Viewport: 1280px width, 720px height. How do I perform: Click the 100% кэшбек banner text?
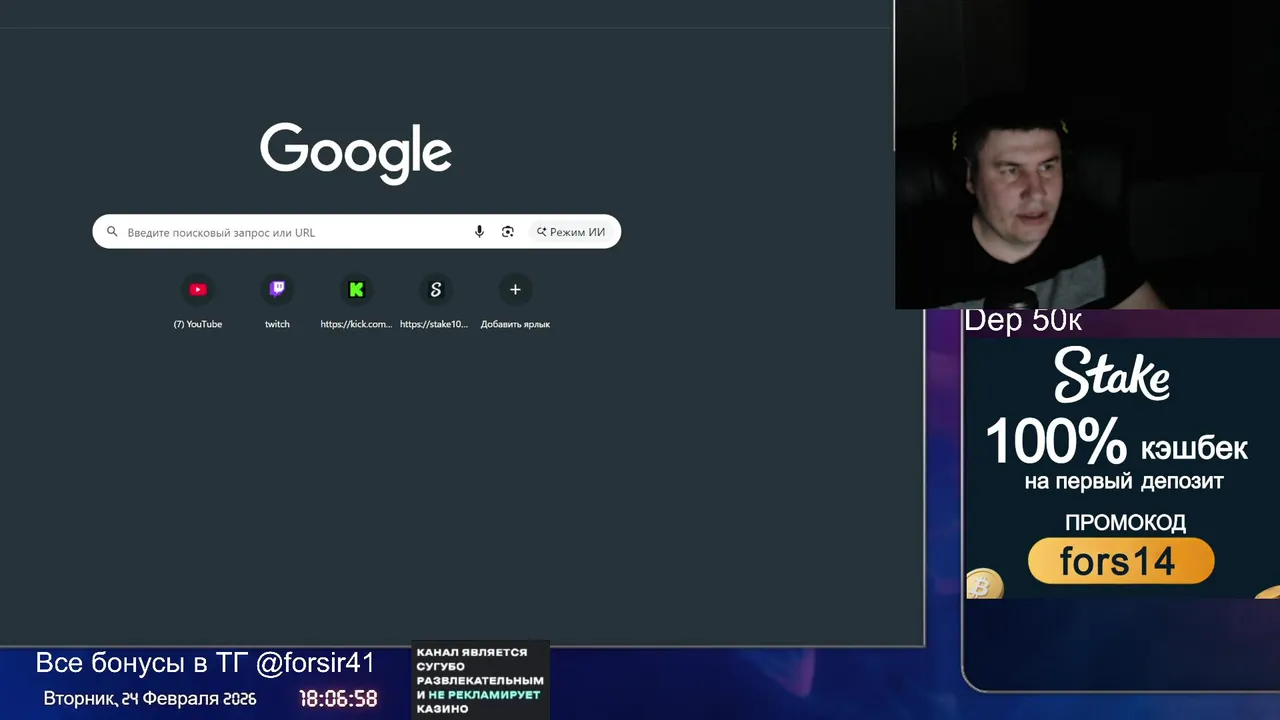point(1117,443)
